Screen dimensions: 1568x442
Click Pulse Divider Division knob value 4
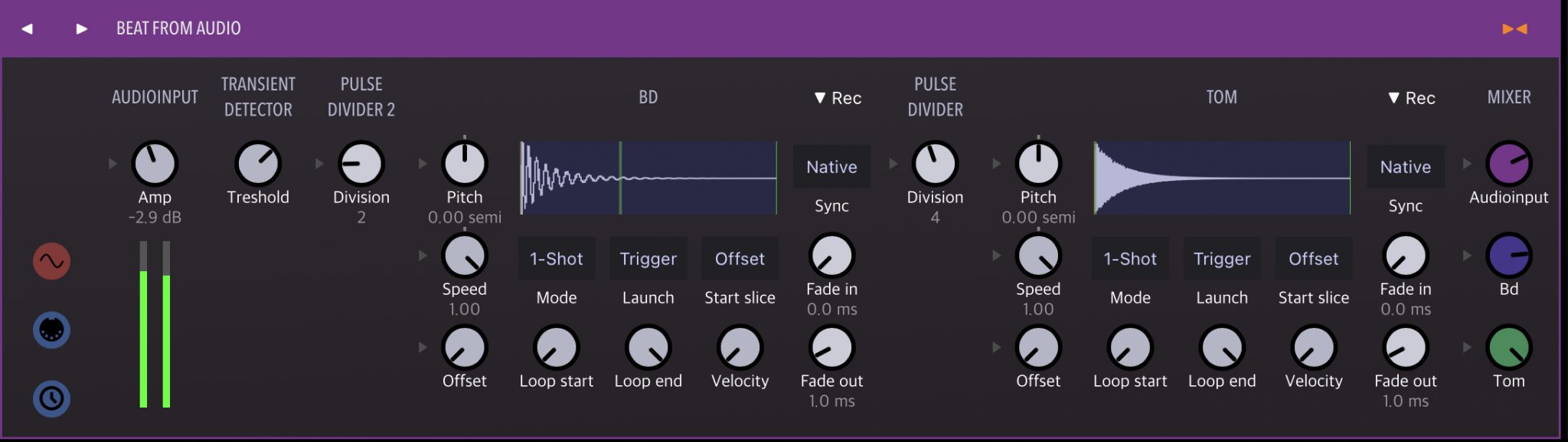tap(936, 163)
